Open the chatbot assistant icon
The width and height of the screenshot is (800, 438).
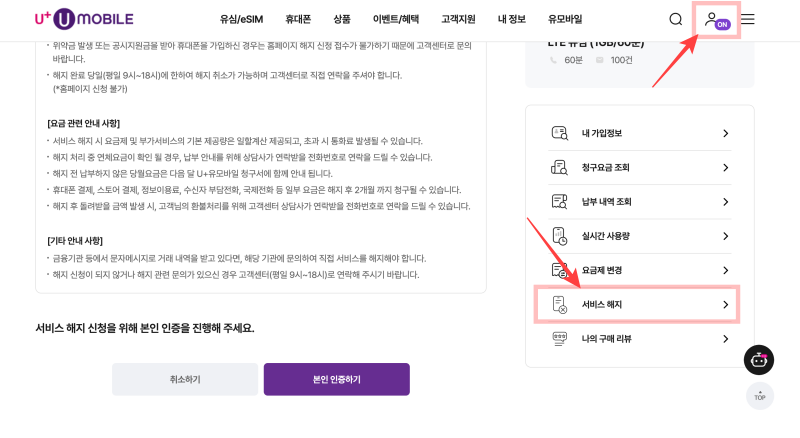point(759,360)
